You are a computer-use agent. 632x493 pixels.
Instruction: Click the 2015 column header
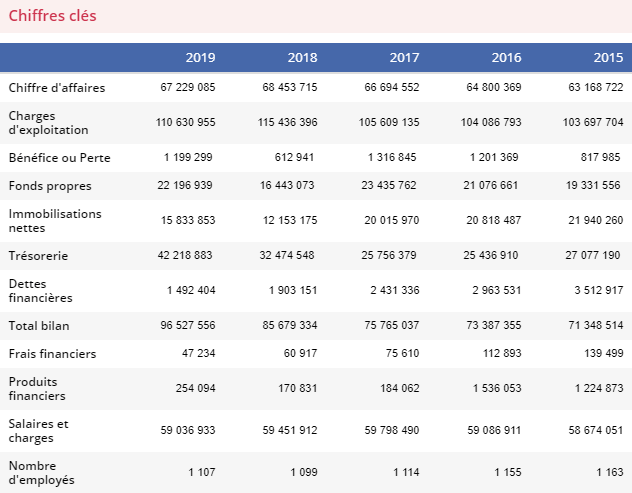pos(608,57)
